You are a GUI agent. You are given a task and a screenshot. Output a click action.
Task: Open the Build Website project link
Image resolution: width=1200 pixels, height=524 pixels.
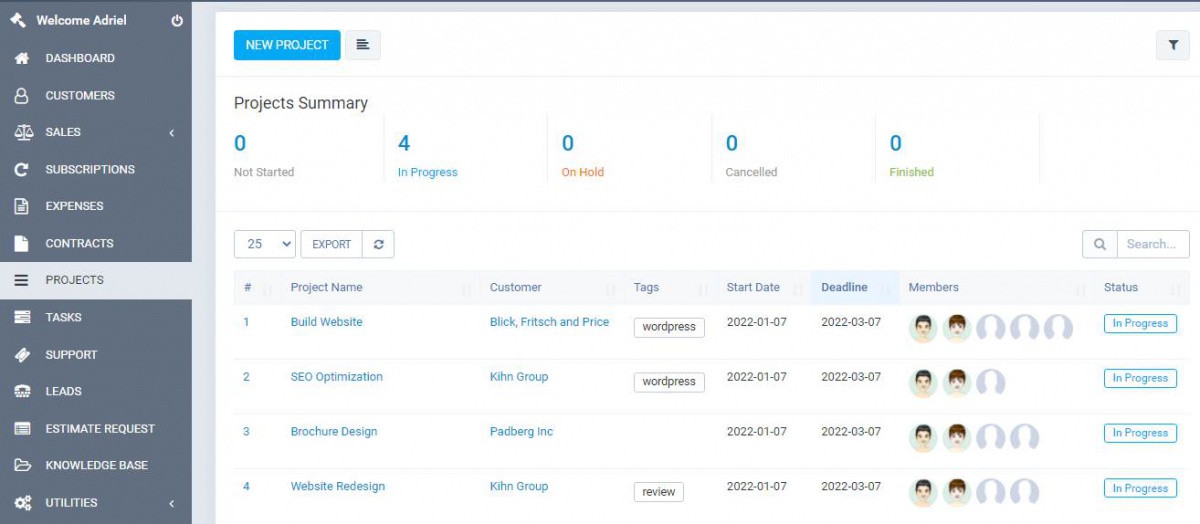tap(327, 322)
